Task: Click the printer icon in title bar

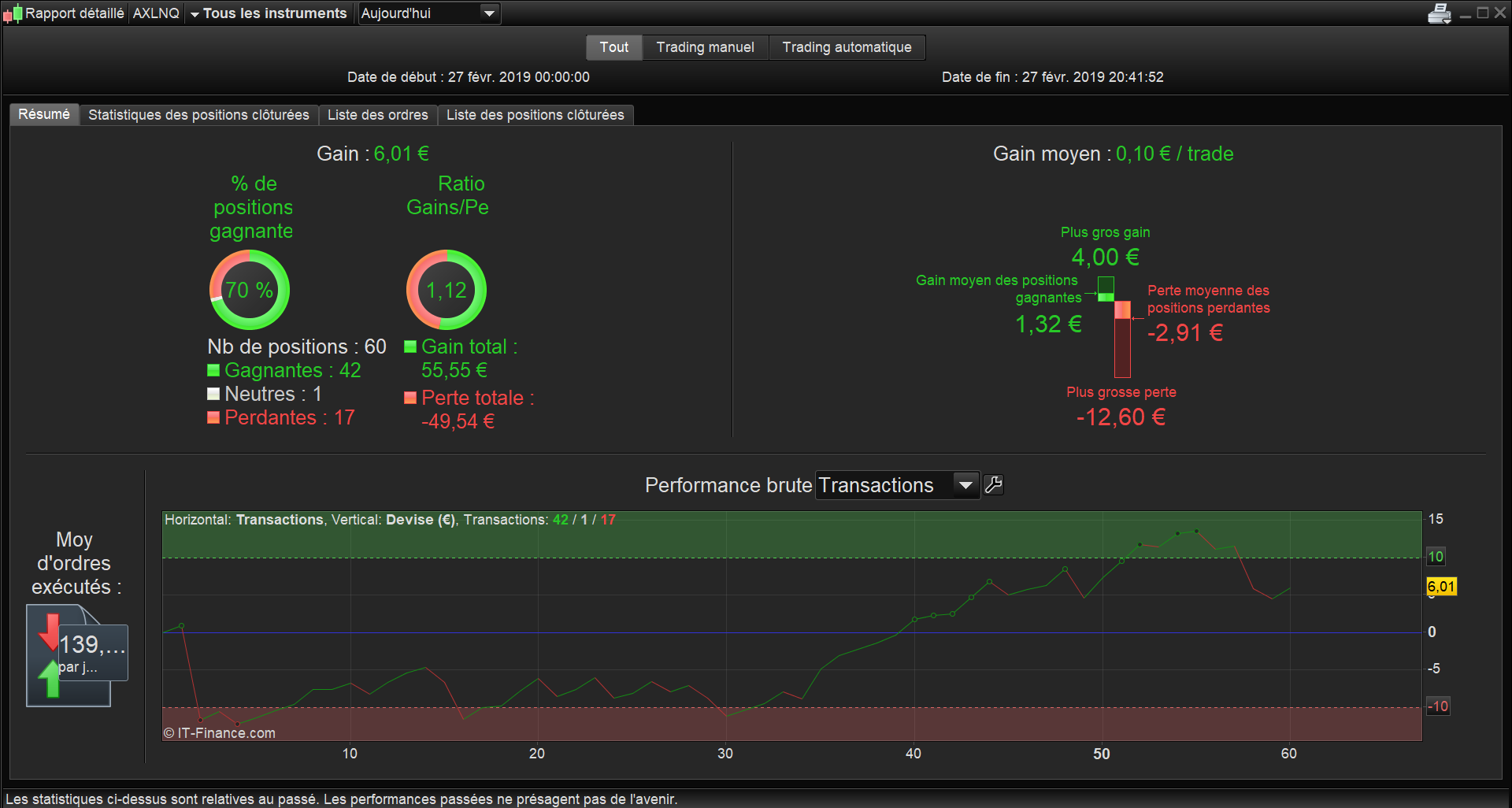Action: click(1439, 13)
